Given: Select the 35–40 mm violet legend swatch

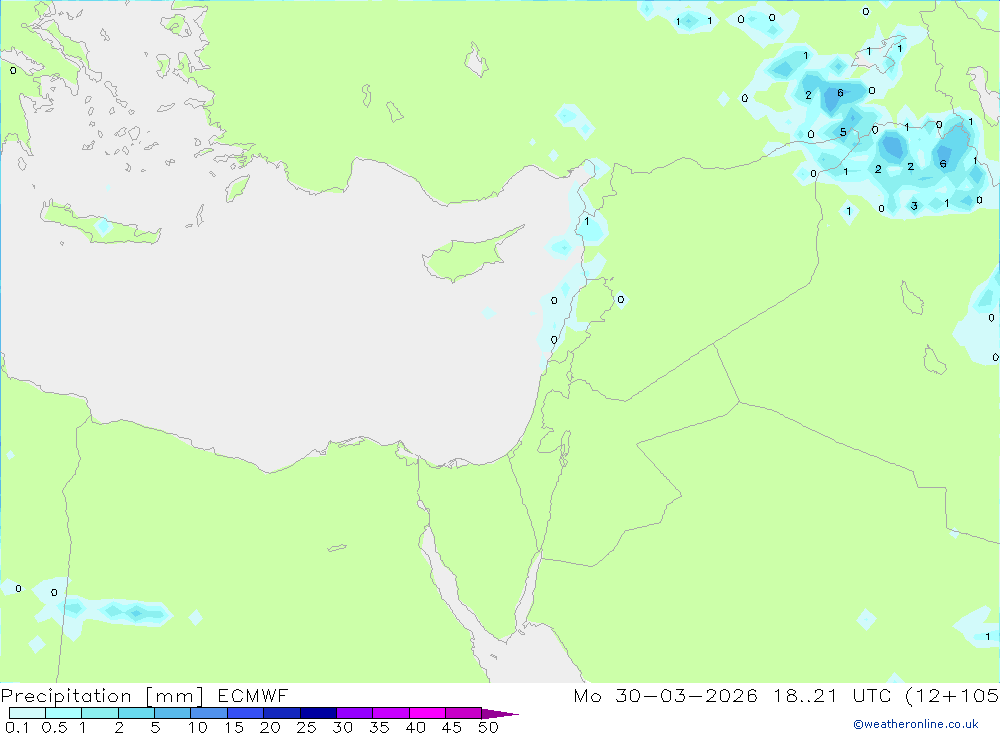Looking at the screenshot, I should tap(391, 713).
